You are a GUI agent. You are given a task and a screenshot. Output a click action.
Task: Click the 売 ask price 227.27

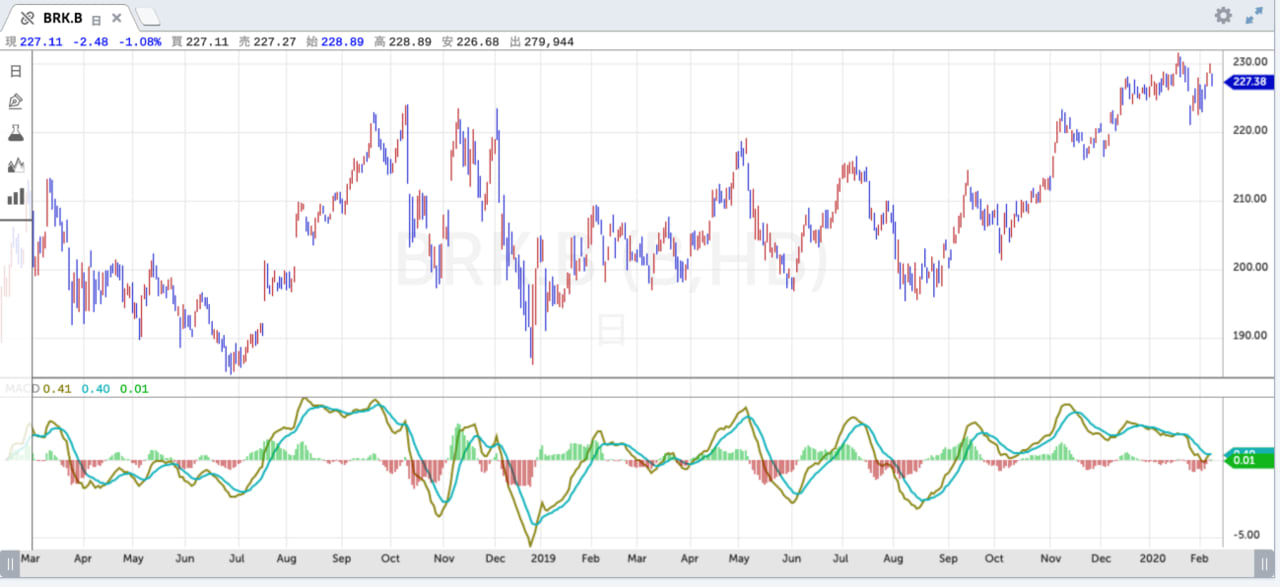[x=275, y=42]
